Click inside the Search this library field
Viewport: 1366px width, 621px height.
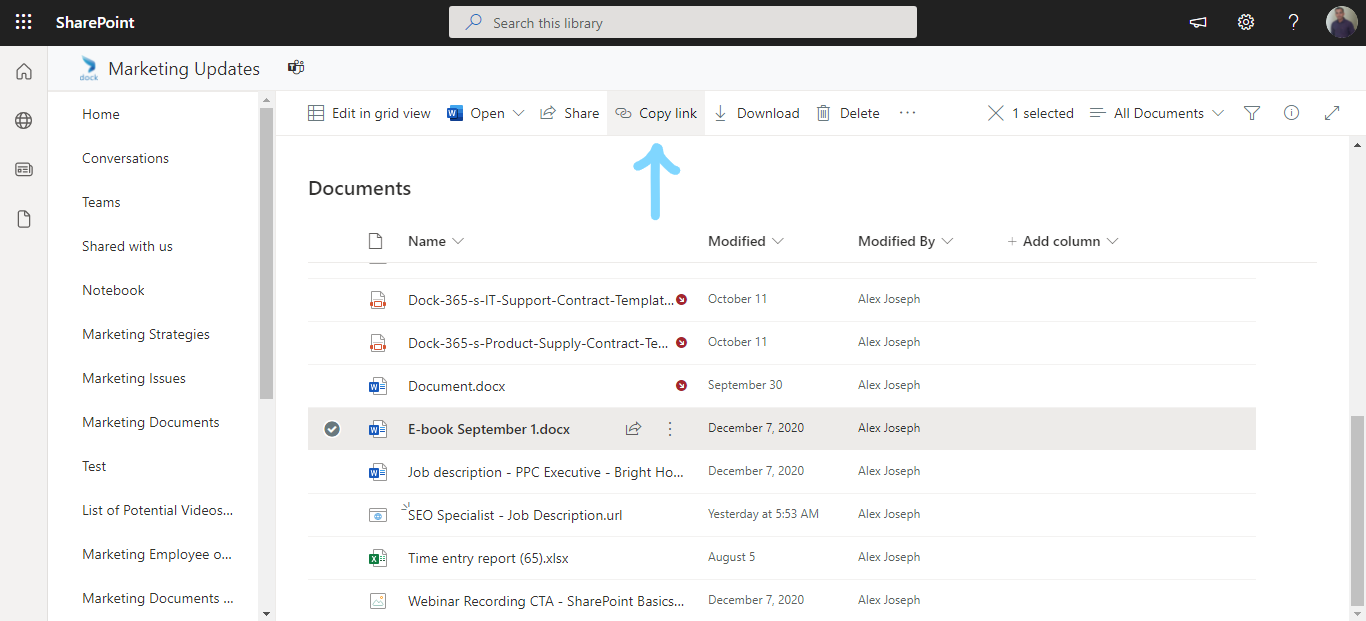(x=683, y=21)
